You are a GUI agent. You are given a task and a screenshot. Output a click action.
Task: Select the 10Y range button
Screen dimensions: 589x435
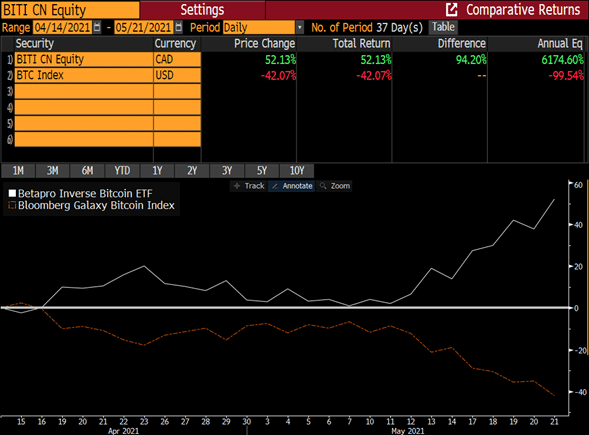pyautogui.click(x=297, y=171)
